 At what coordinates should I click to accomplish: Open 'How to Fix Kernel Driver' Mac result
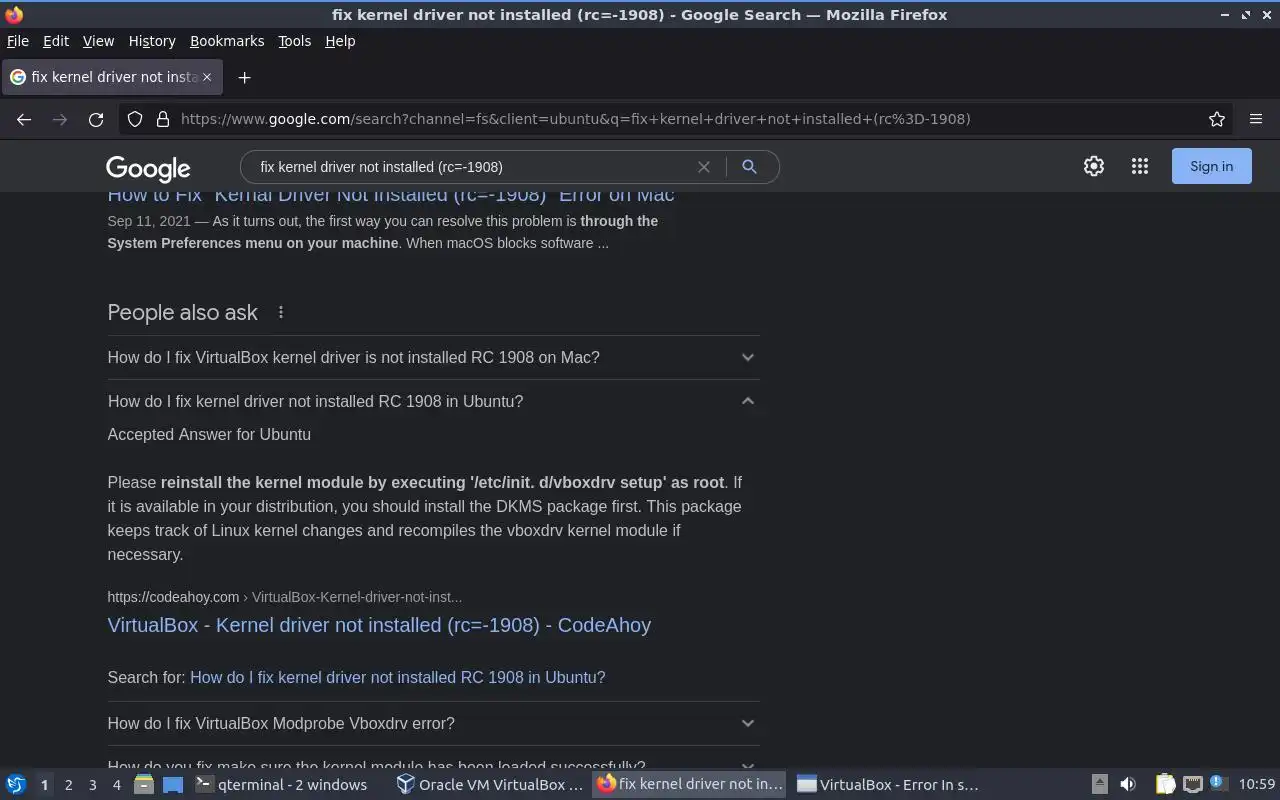391,195
